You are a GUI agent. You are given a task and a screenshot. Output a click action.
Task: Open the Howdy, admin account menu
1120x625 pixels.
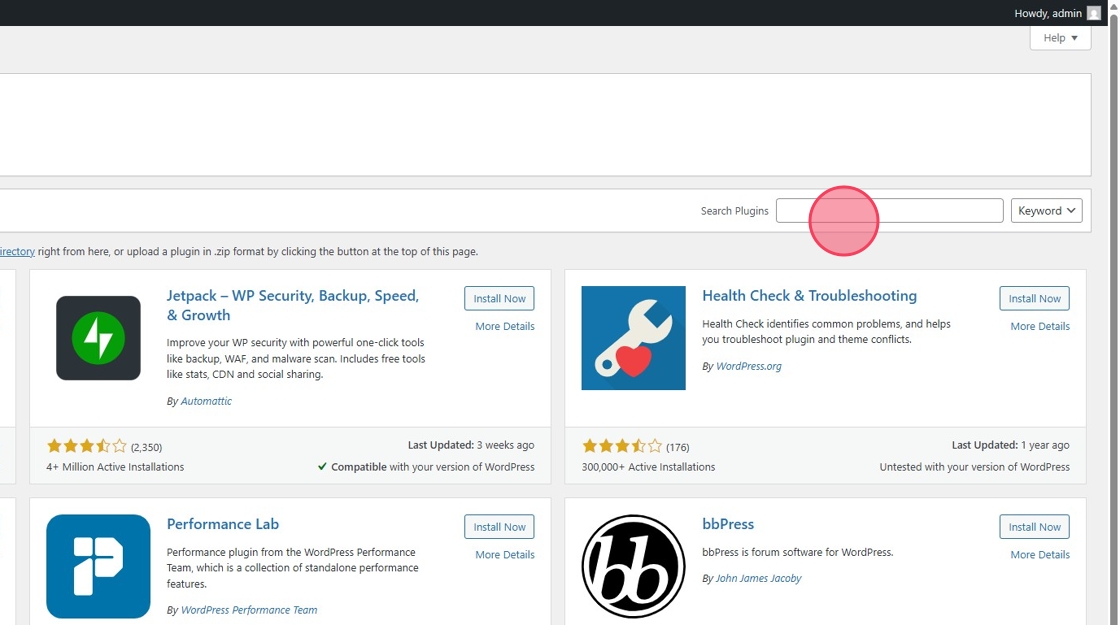point(1047,13)
